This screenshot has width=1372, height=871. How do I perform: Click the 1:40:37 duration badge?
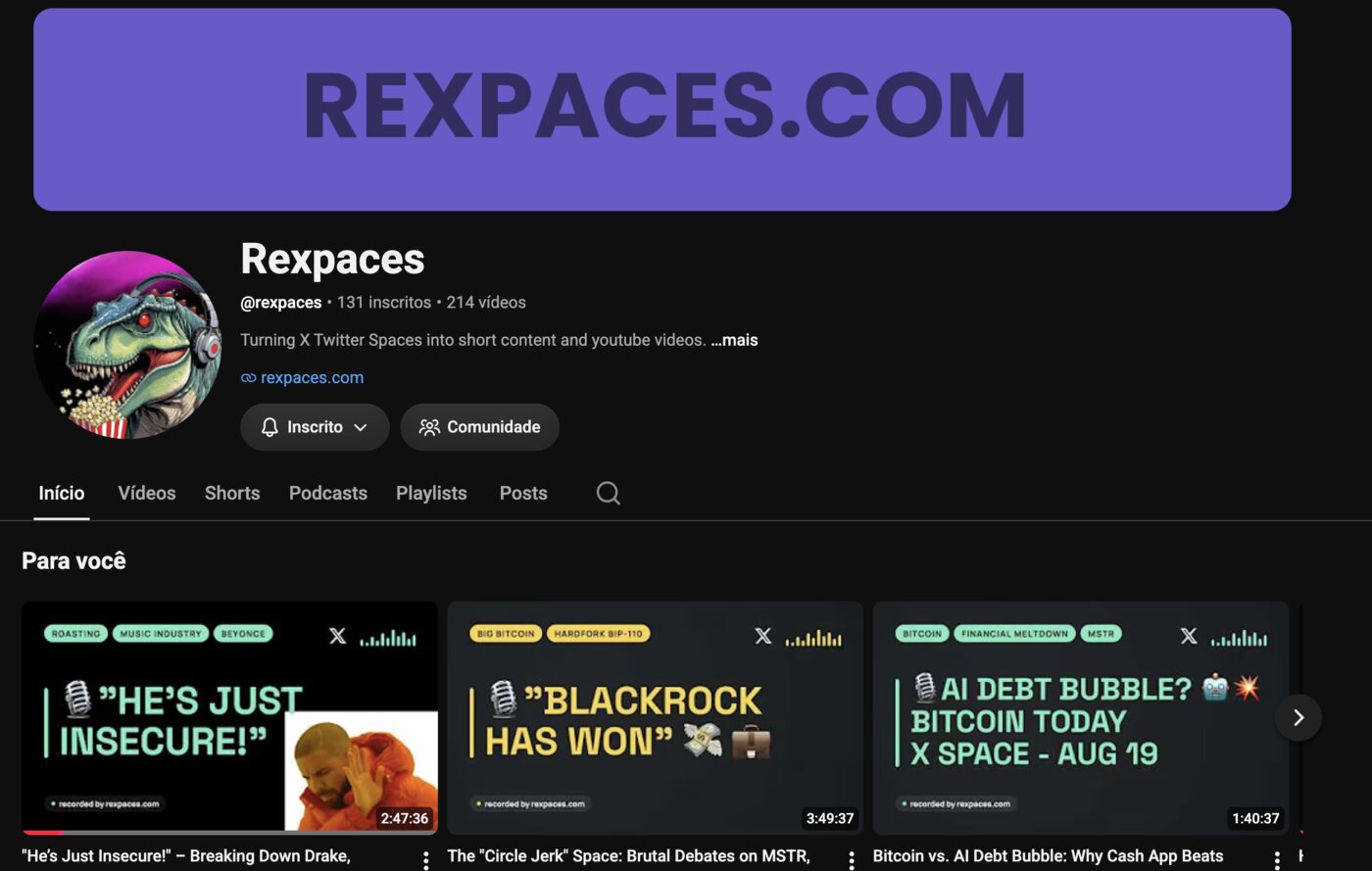tap(1255, 818)
